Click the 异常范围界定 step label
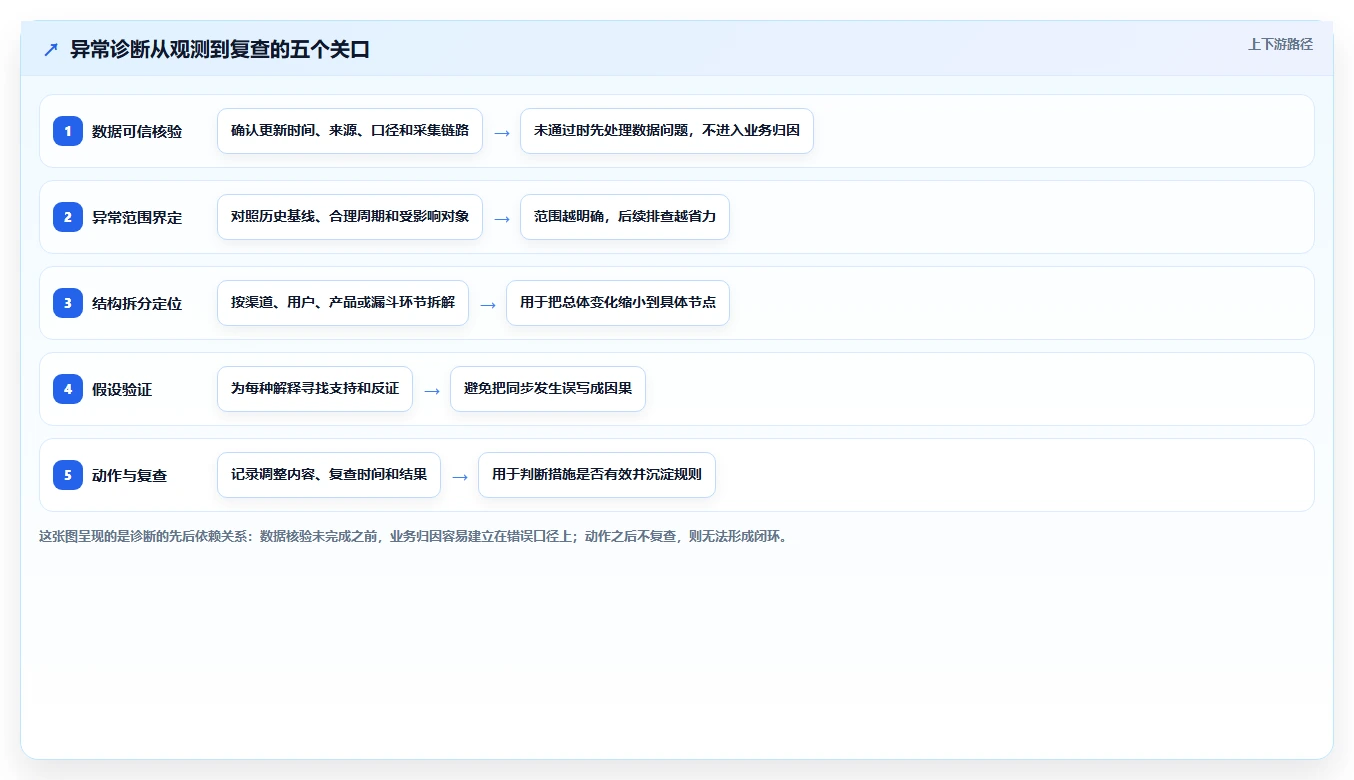This screenshot has height=780, width=1354. click(x=137, y=217)
